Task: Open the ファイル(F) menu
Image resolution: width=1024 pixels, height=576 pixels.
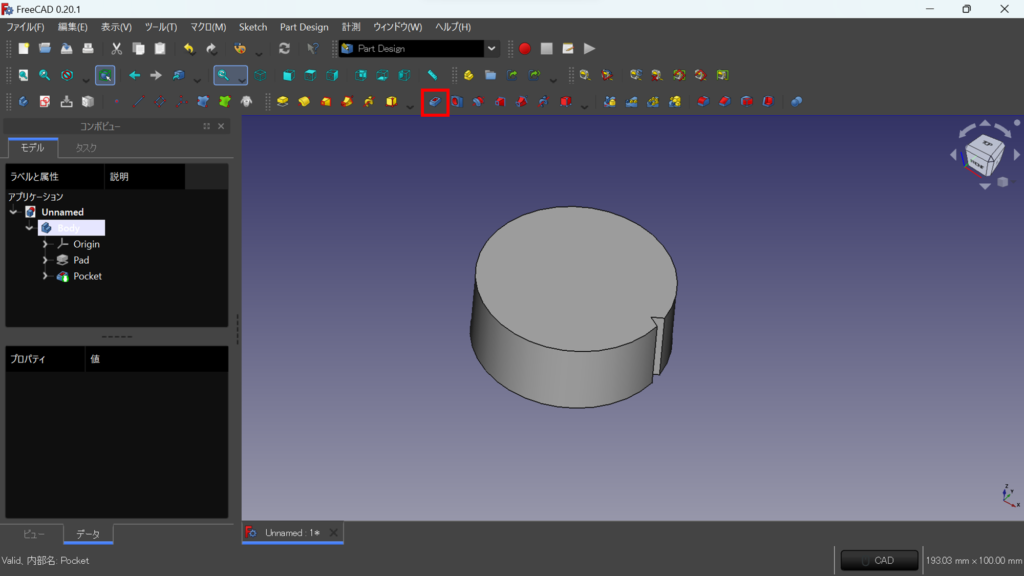Action: click(x=25, y=27)
